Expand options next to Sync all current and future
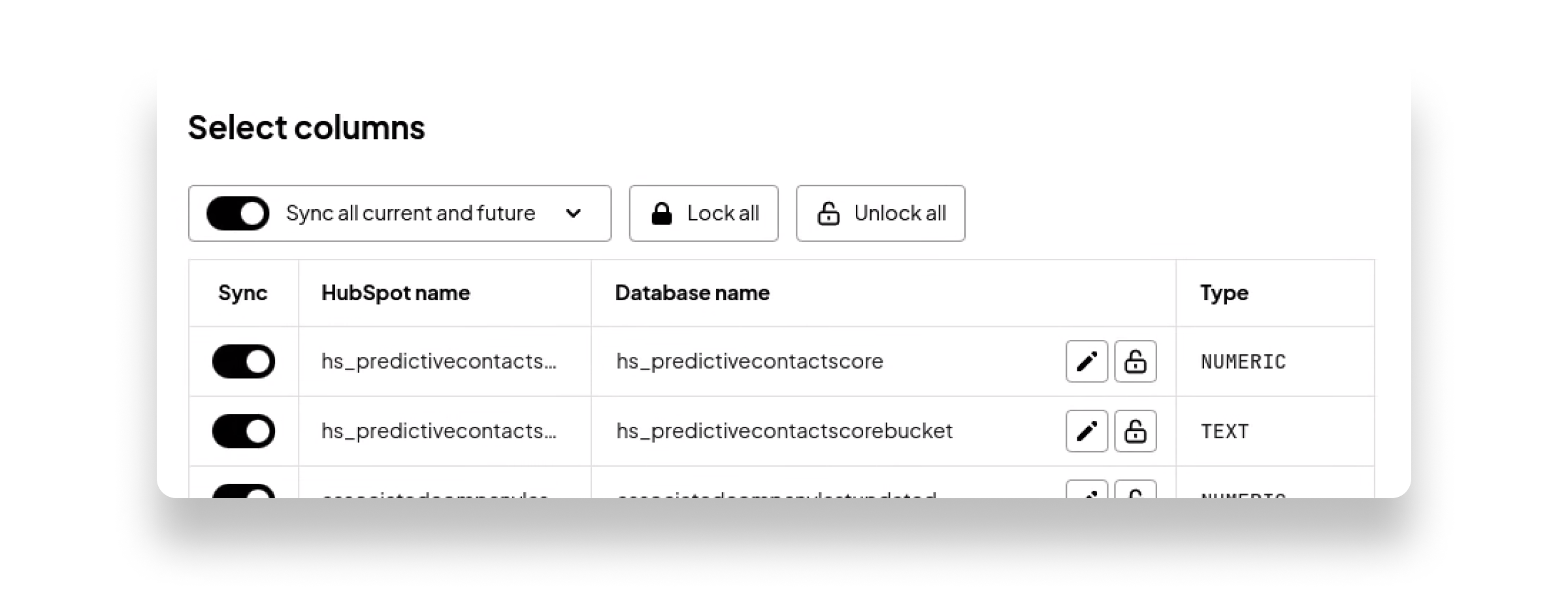This screenshot has width=1568, height=608. tap(574, 213)
